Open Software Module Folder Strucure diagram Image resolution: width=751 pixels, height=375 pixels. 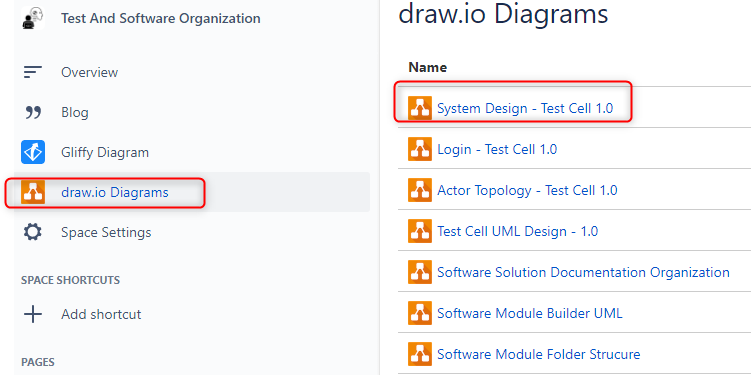point(539,354)
